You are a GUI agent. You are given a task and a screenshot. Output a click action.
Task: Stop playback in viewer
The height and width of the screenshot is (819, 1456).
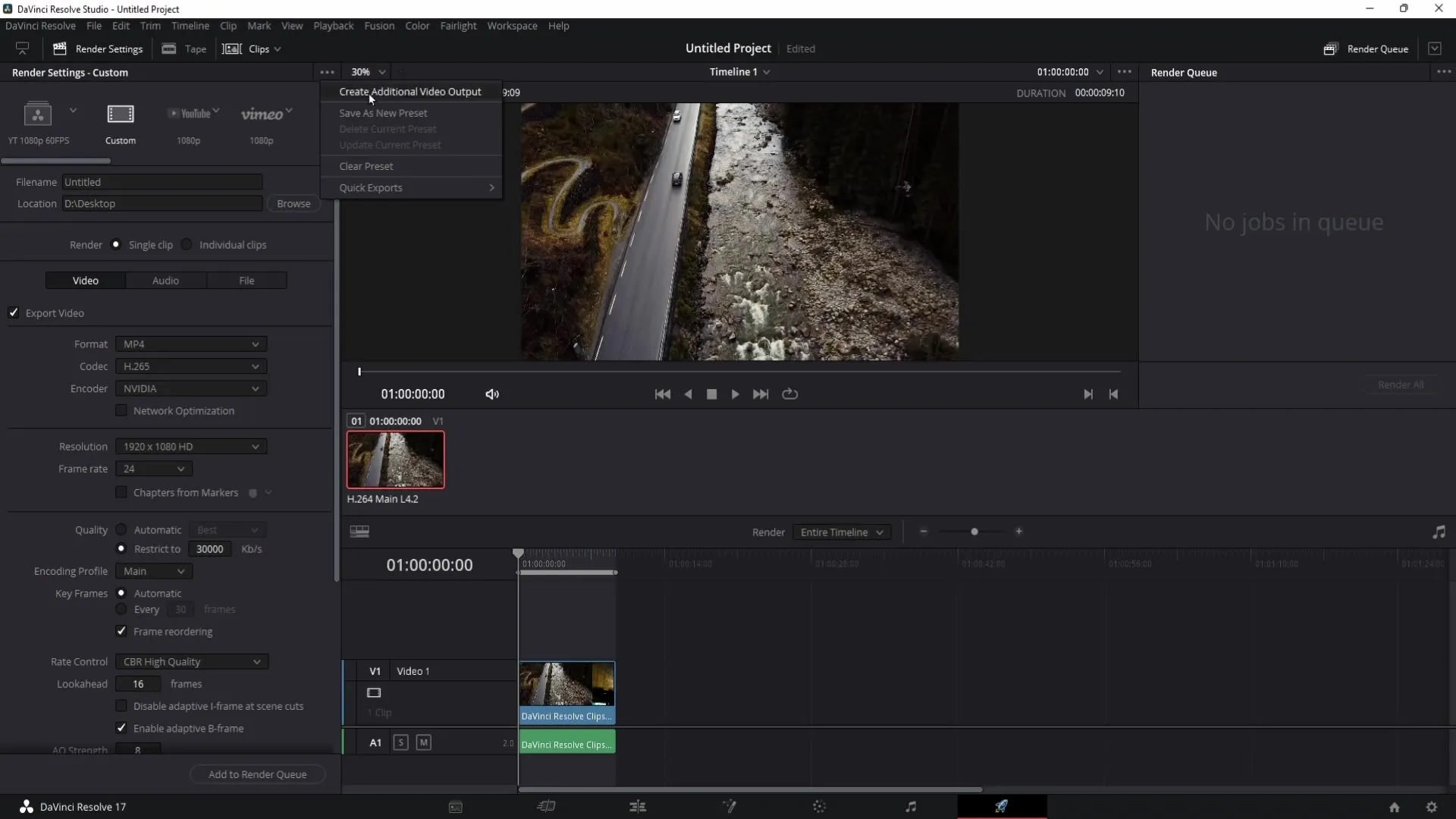tap(711, 394)
